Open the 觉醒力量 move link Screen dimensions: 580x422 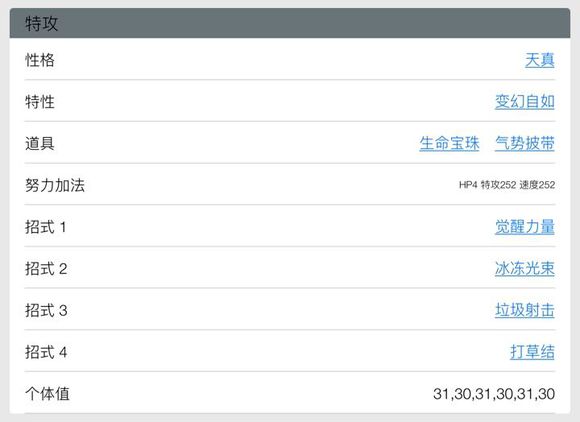[525, 227]
